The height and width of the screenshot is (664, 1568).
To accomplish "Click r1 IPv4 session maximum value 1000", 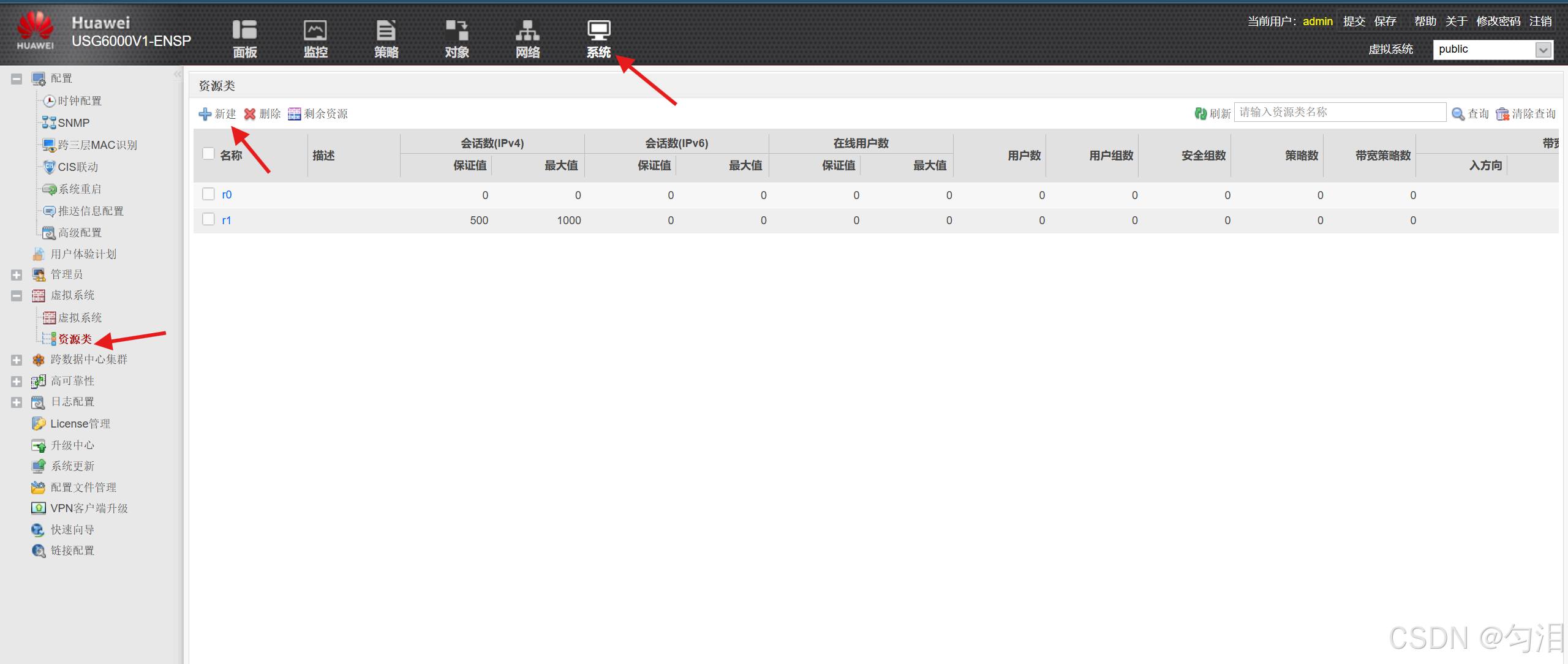I will point(568,221).
